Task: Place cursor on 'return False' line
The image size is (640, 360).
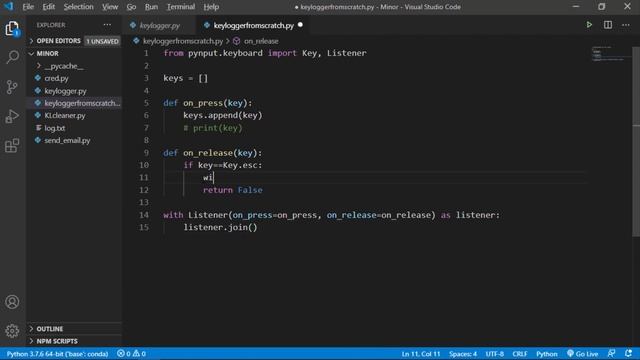Action: click(x=233, y=190)
